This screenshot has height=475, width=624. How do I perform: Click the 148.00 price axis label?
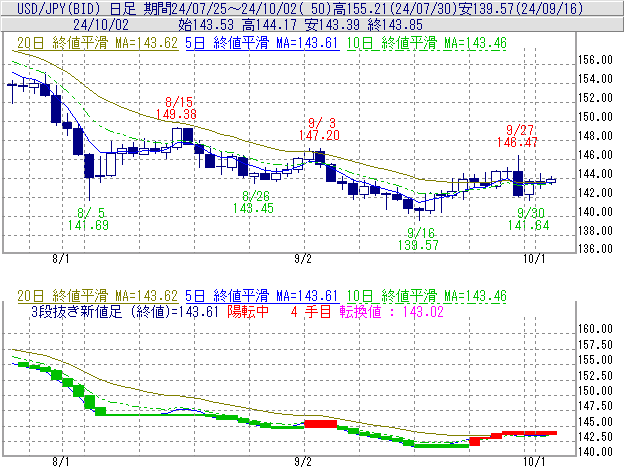(x=595, y=136)
